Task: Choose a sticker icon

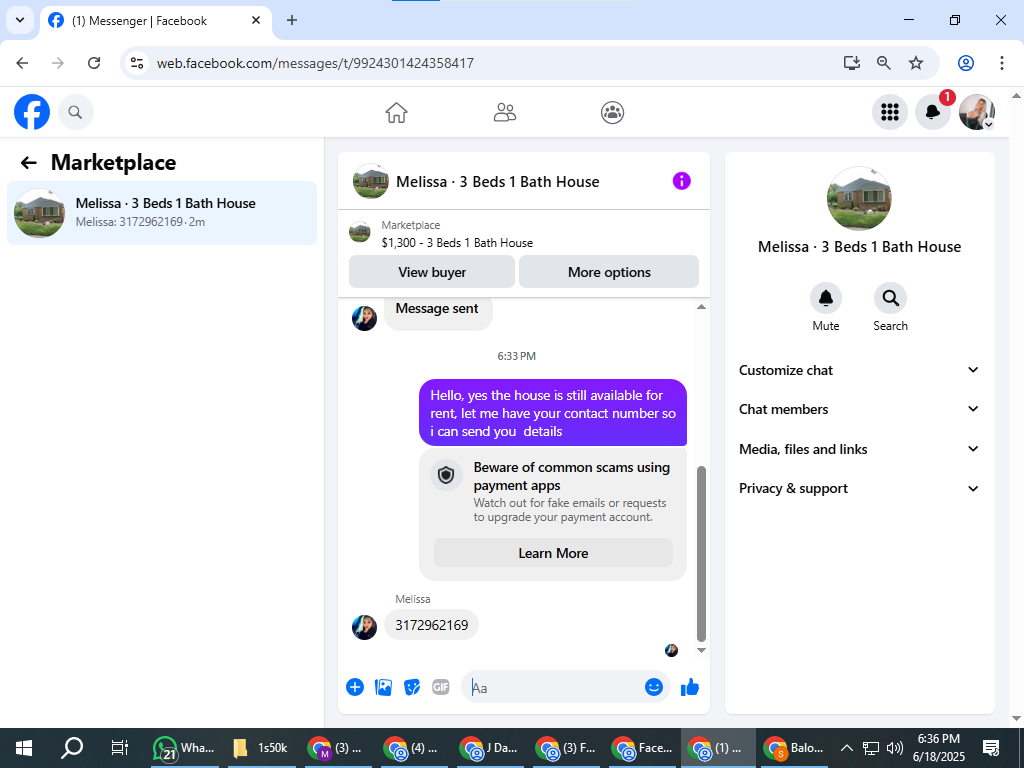Action: pyautogui.click(x=412, y=687)
